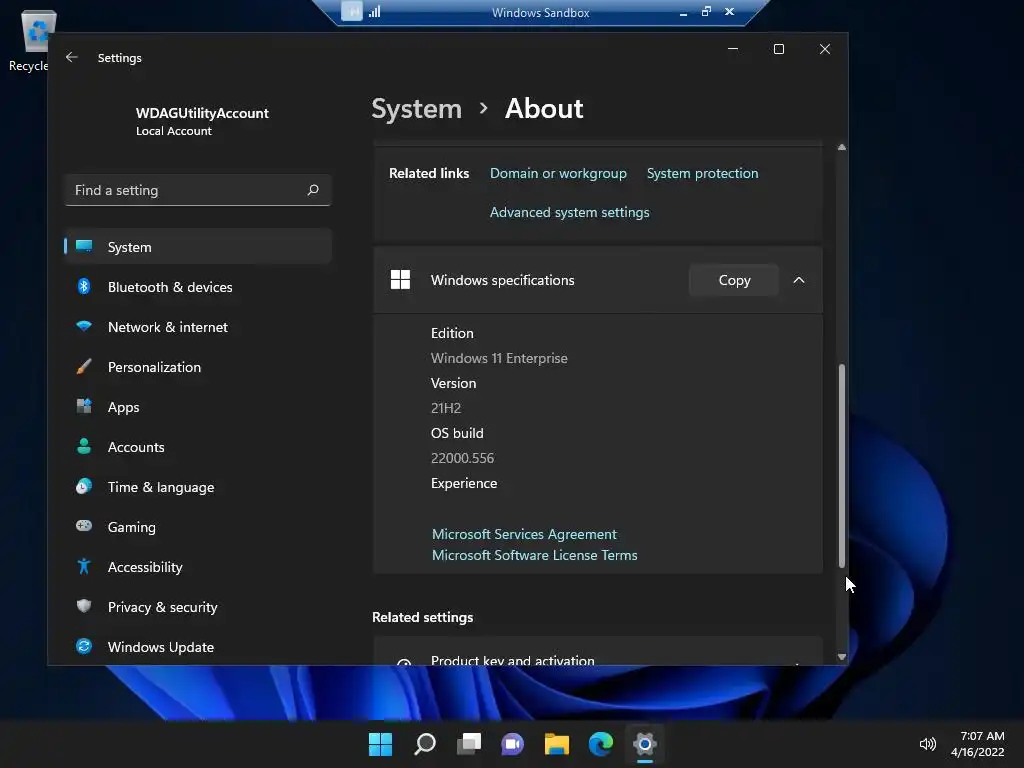
Task: Open Task View from taskbar
Action: pyautogui.click(x=469, y=744)
